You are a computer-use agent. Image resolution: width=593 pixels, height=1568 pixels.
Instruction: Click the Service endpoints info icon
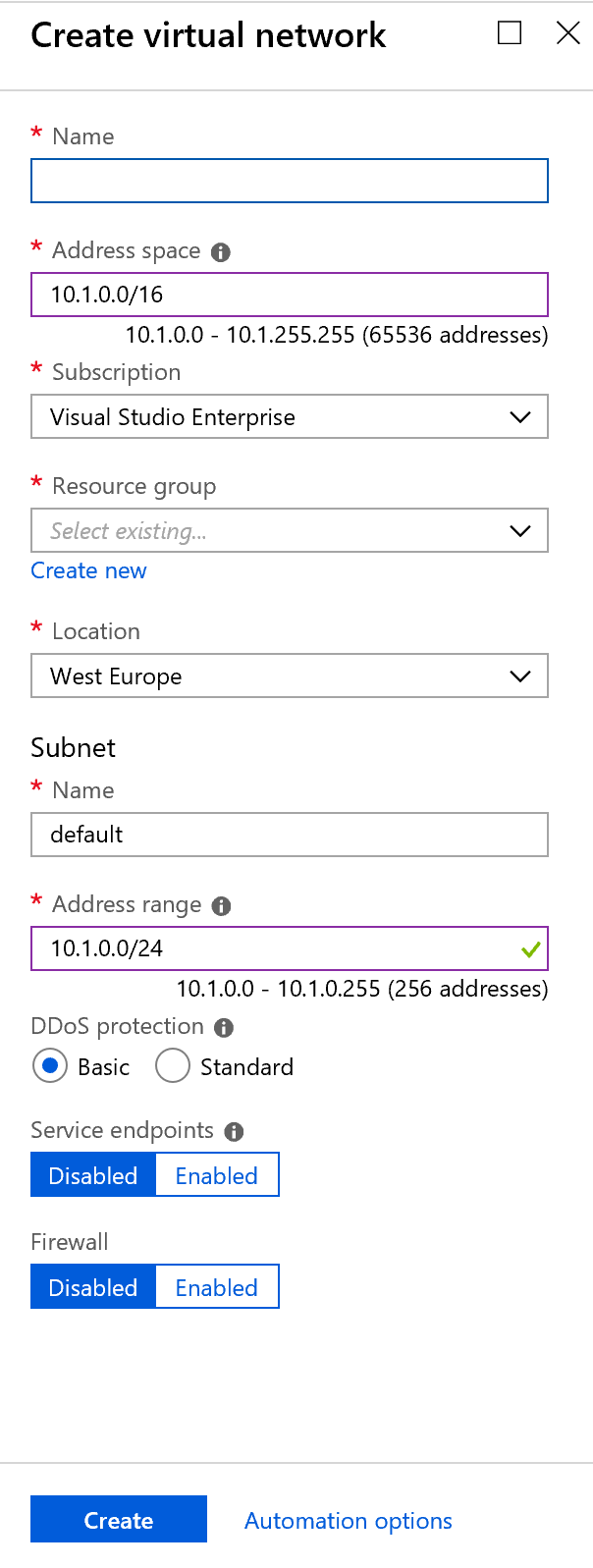(x=234, y=1132)
